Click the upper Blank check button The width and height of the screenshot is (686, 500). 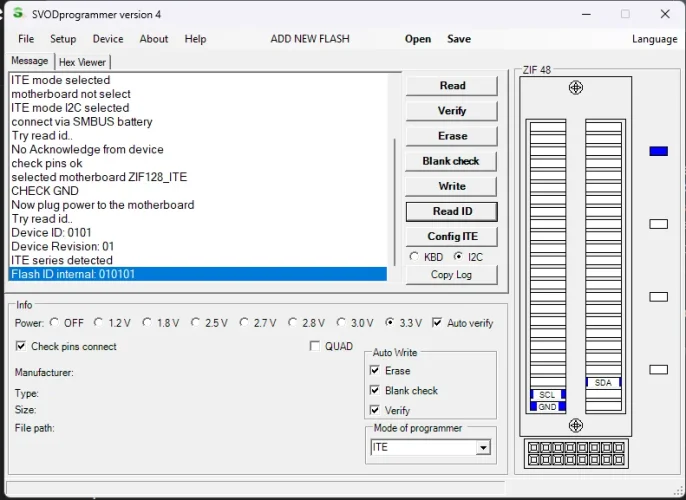451,161
